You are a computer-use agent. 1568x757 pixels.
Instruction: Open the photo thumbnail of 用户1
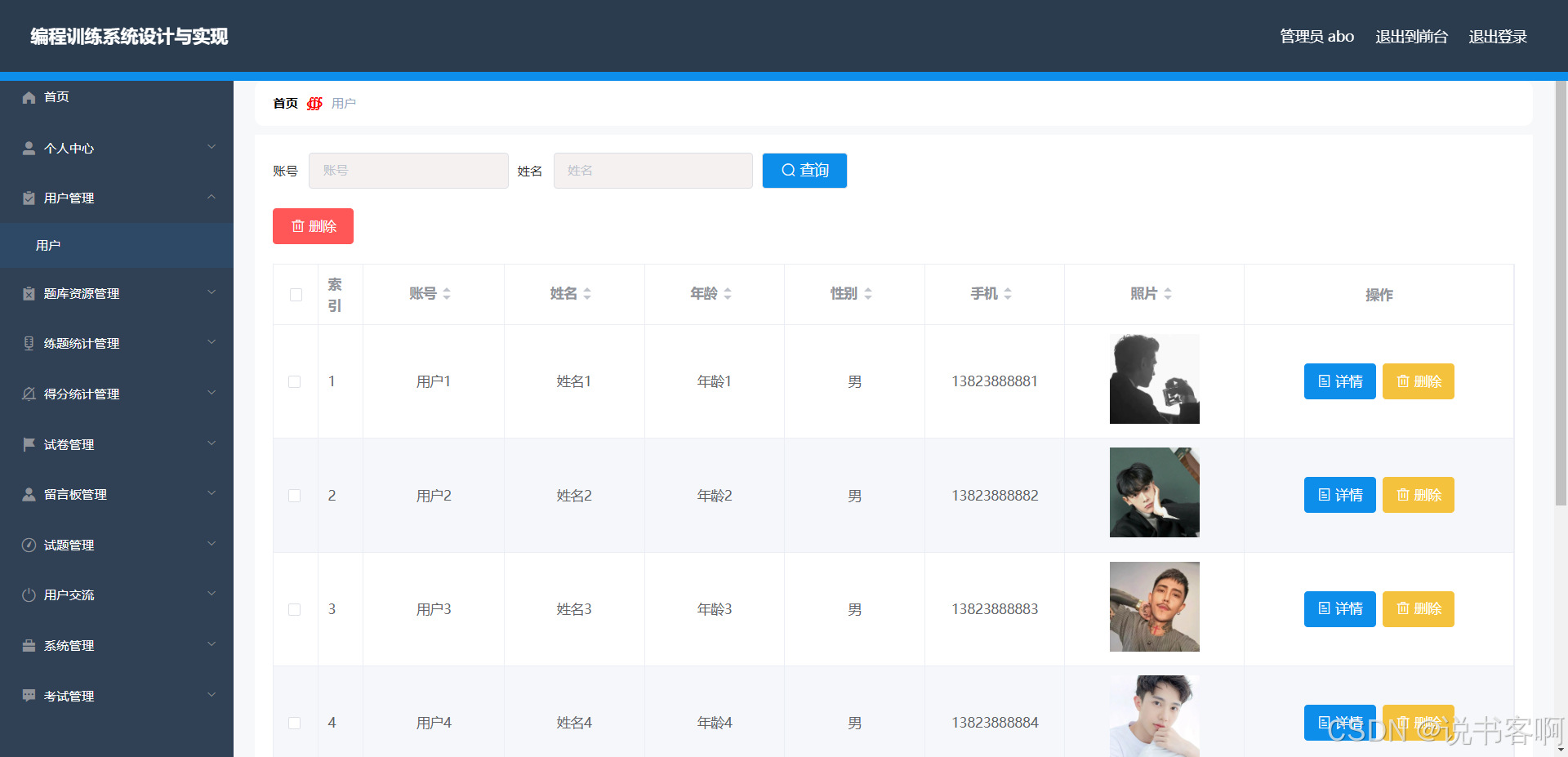coord(1155,379)
